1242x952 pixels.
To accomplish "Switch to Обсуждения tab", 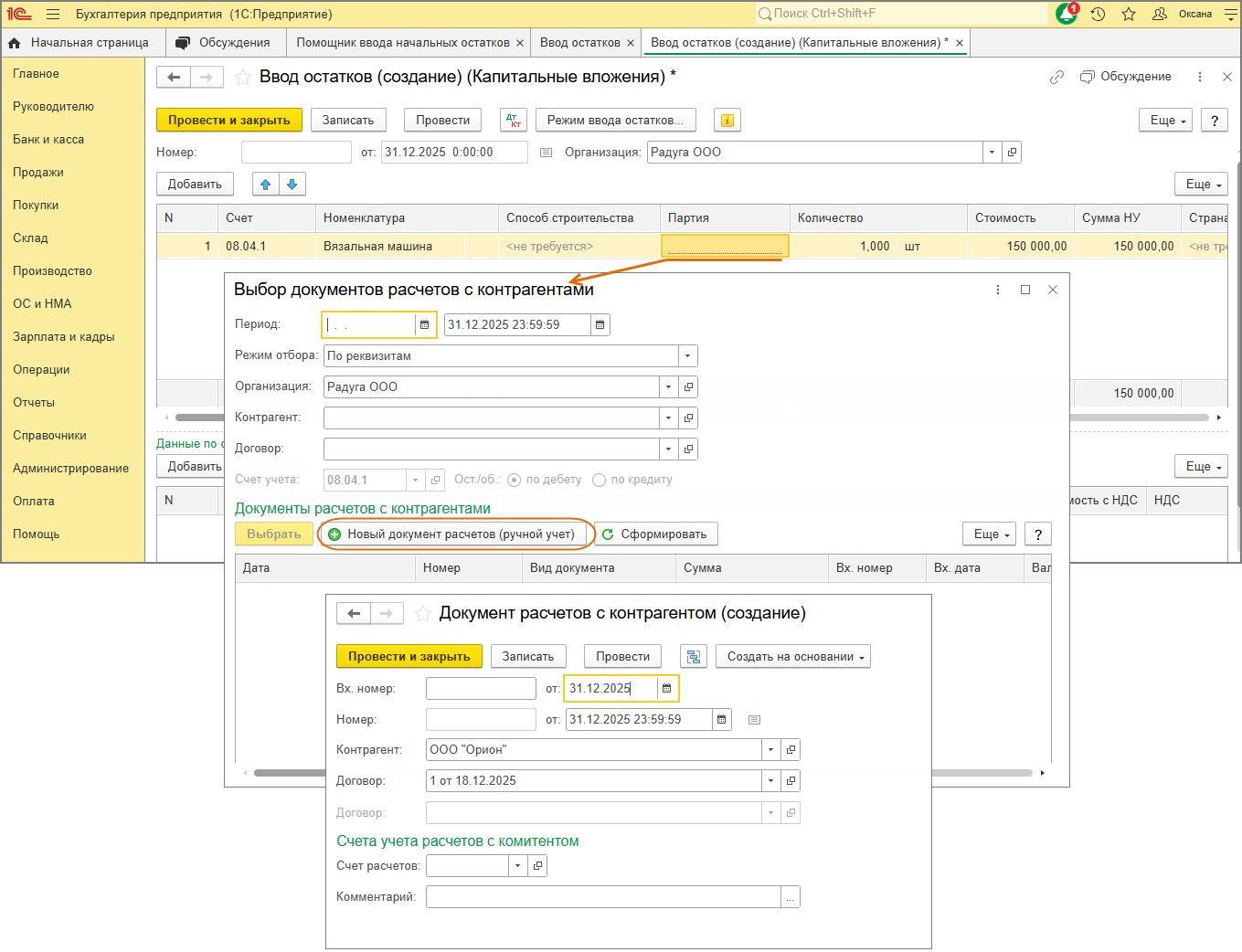I will click(x=226, y=43).
